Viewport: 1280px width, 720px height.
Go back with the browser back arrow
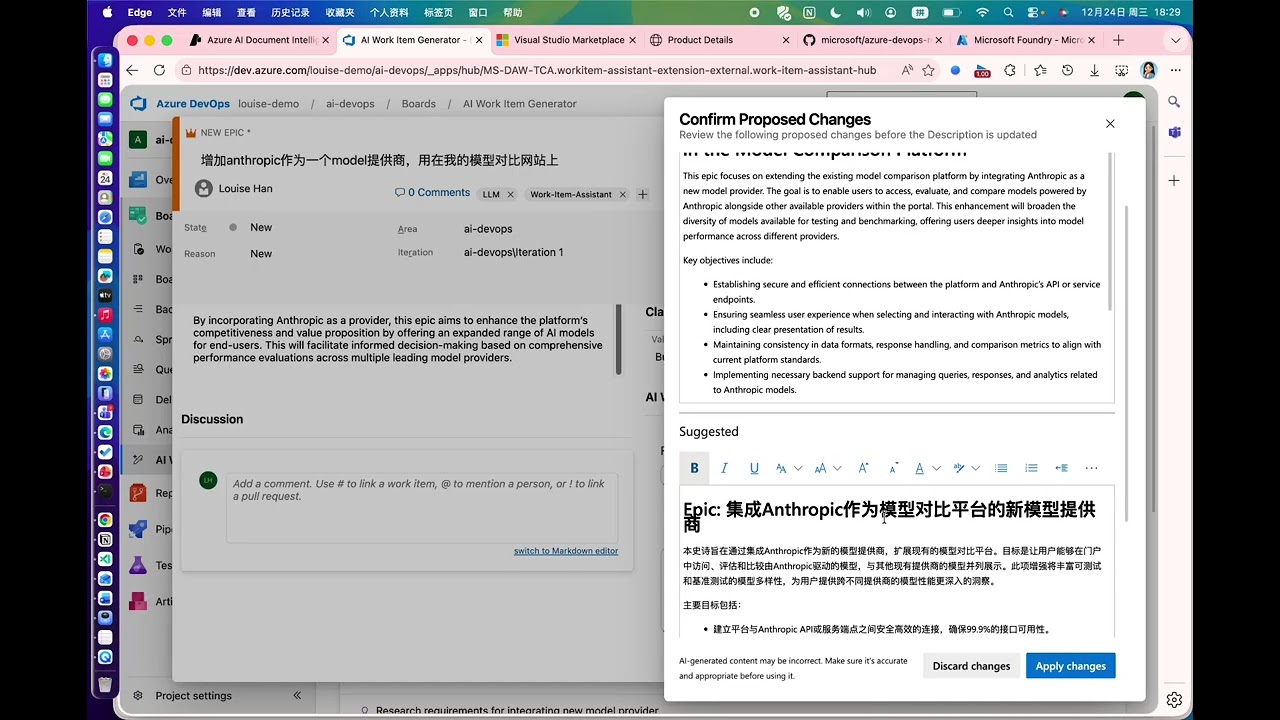(132, 70)
